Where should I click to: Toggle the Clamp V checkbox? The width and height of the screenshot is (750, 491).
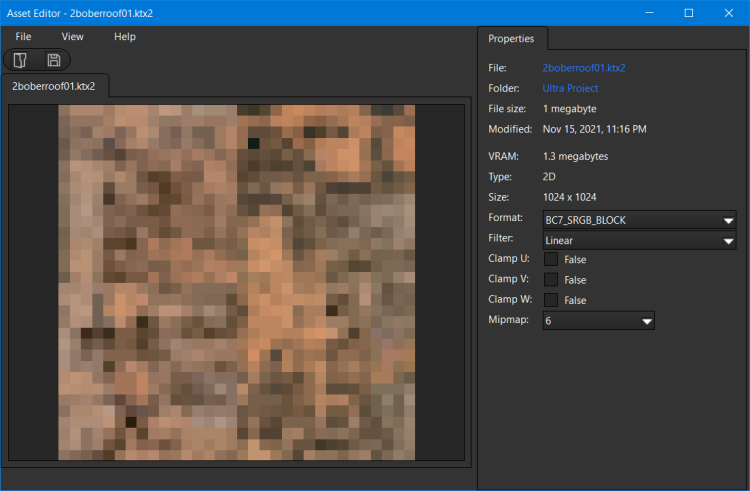click(x=551, y=280)
